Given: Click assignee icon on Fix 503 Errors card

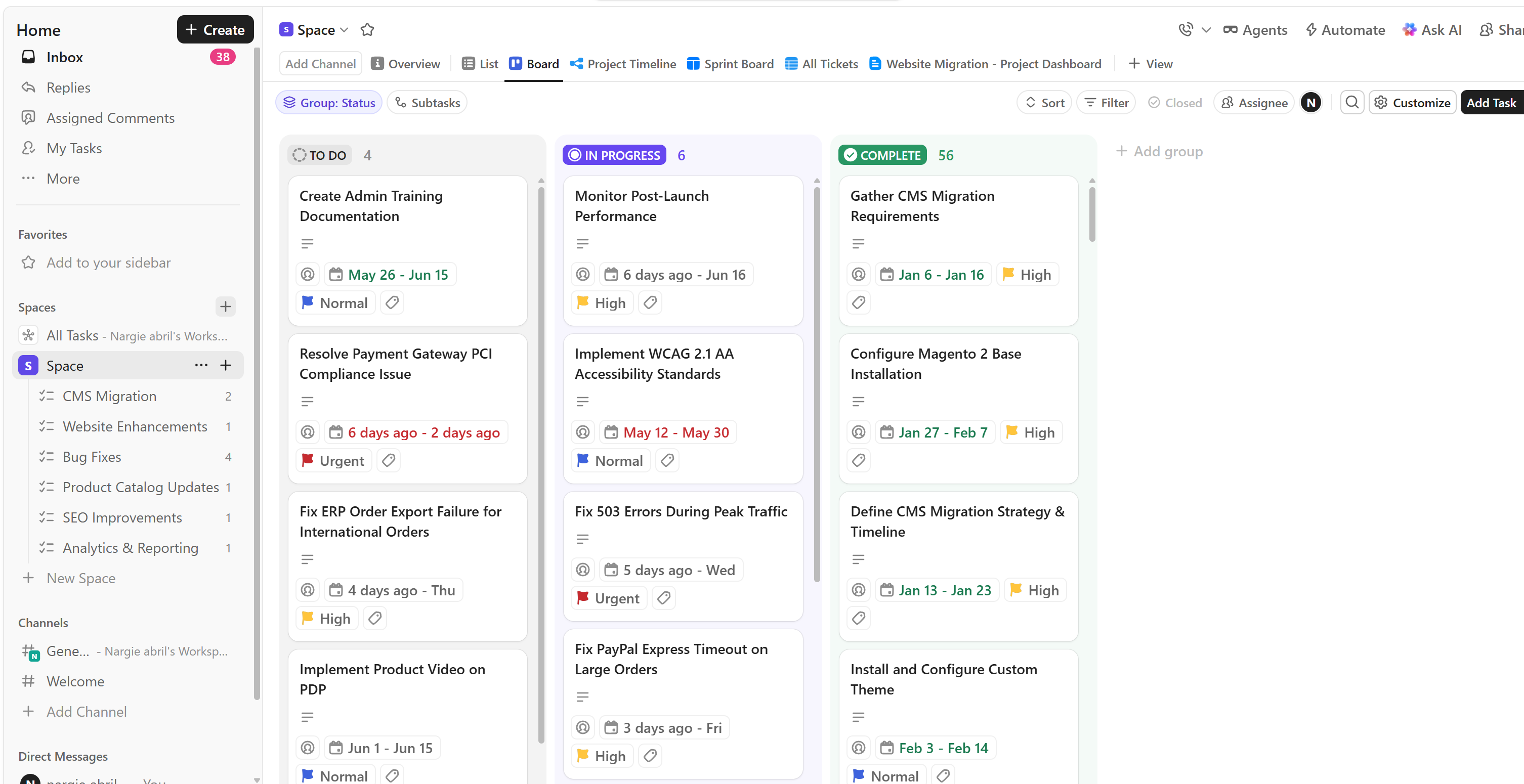Looking at the screenshot, I should click(583, 570).
